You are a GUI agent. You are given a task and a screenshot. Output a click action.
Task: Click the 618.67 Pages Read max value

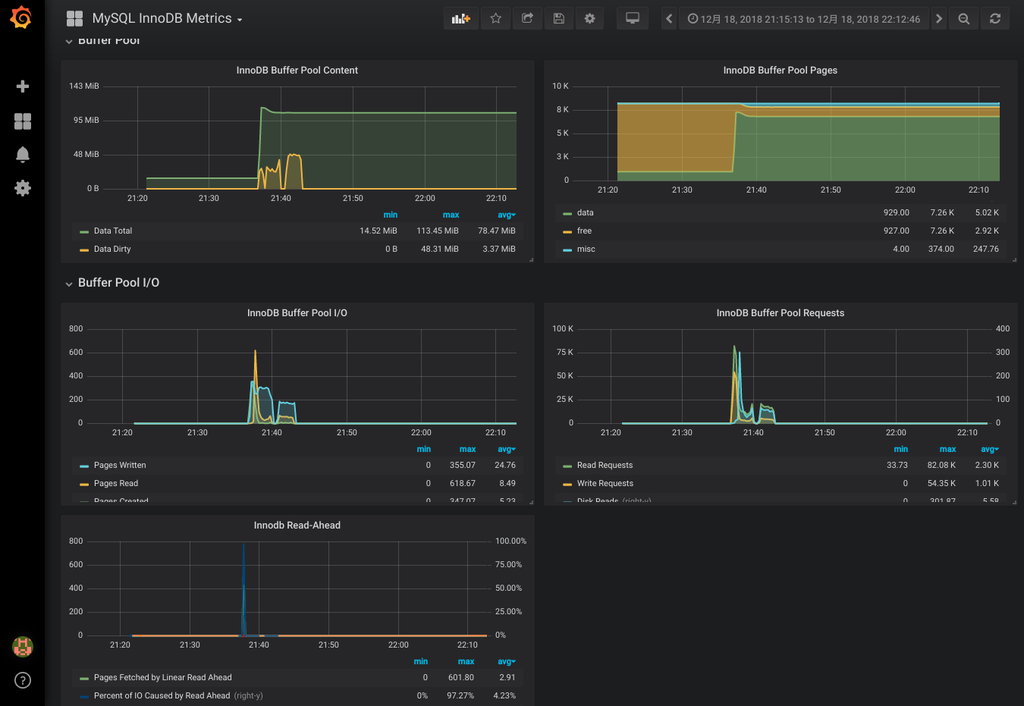[462, 483]
